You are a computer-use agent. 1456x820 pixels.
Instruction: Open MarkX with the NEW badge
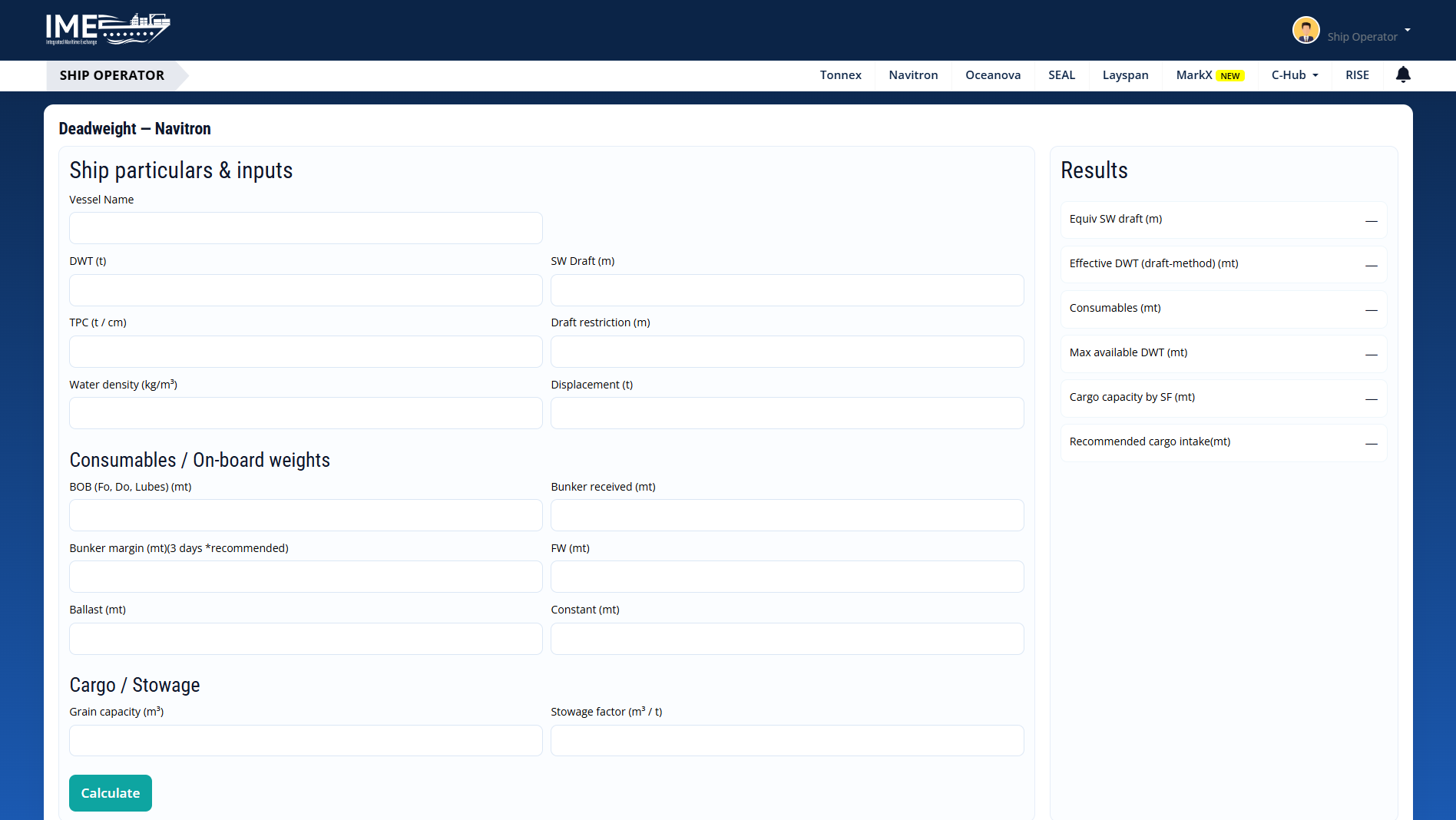(1209, 75)
